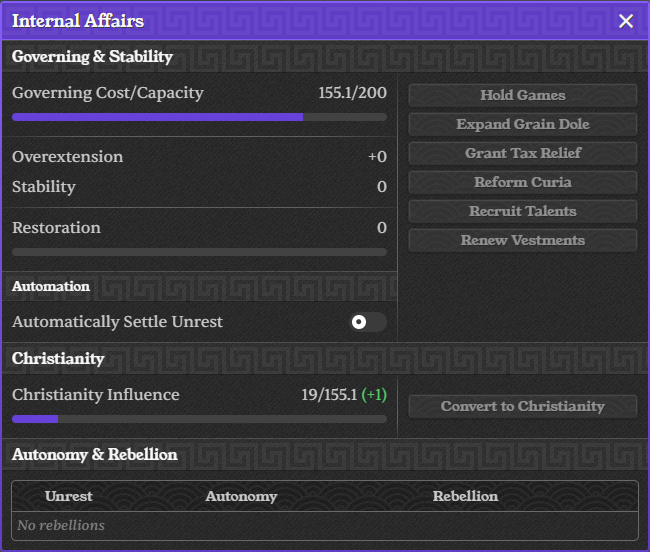This screenshot has width=650, height=552.
Task: Sort table by Unrest column header
Action: point(69,496)
